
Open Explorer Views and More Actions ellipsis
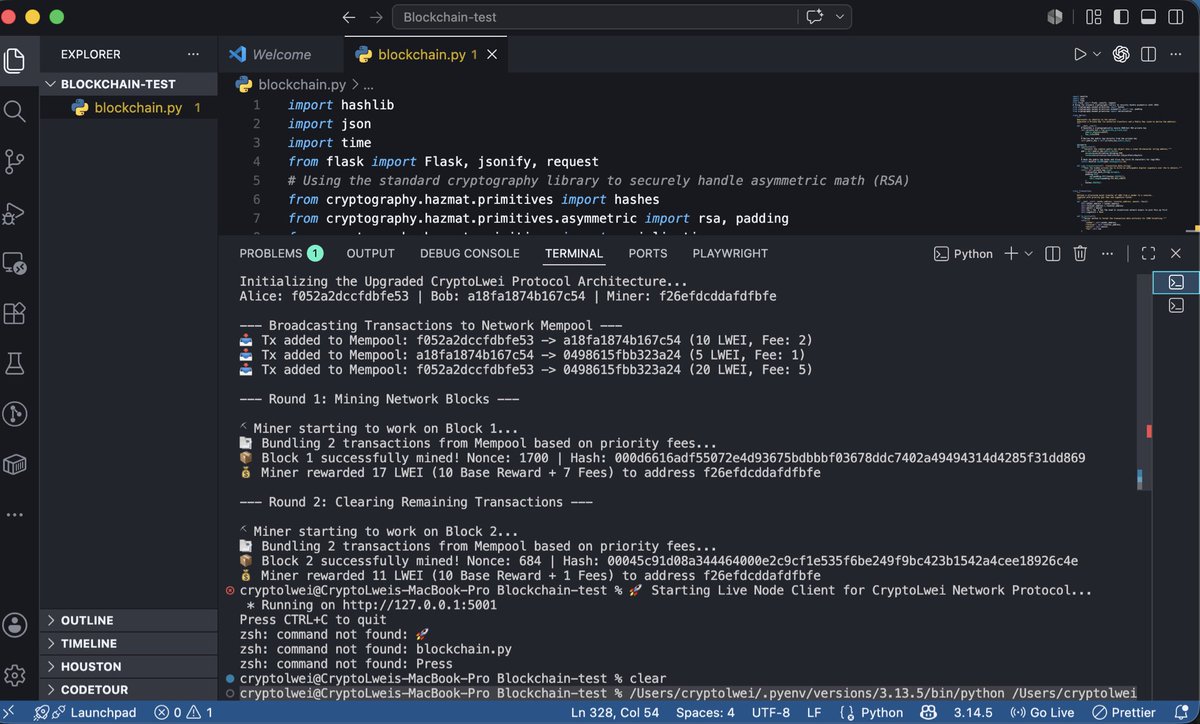tap(193, 54)
